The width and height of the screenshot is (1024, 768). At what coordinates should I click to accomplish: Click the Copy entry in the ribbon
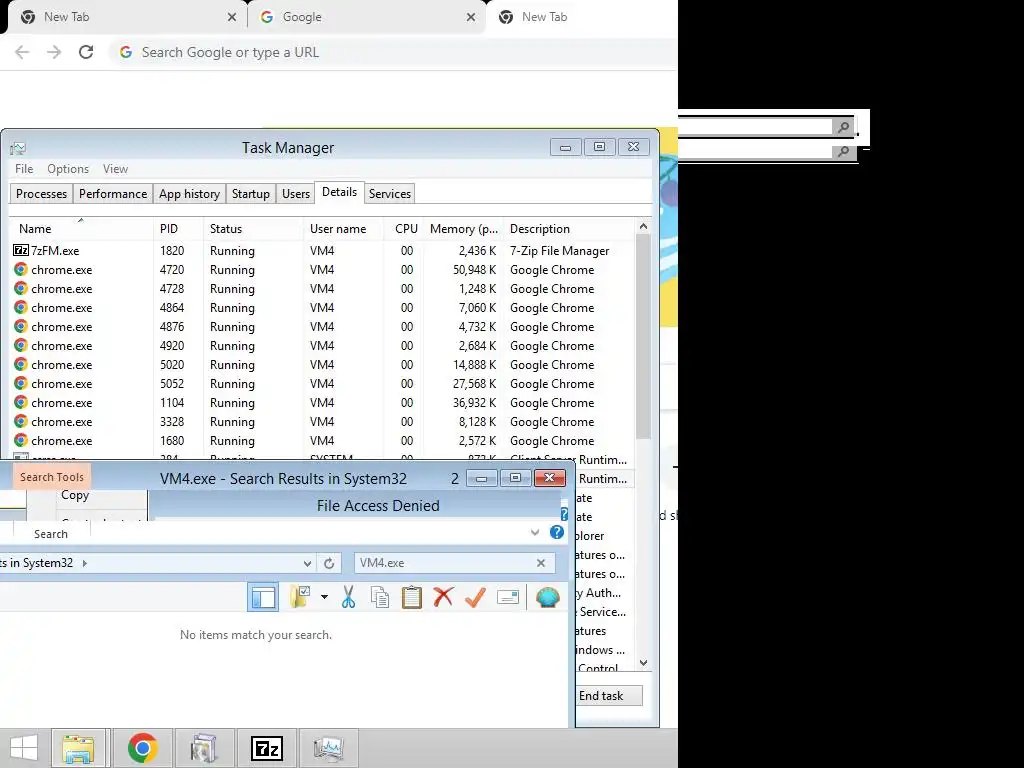(x=75, y=495)
